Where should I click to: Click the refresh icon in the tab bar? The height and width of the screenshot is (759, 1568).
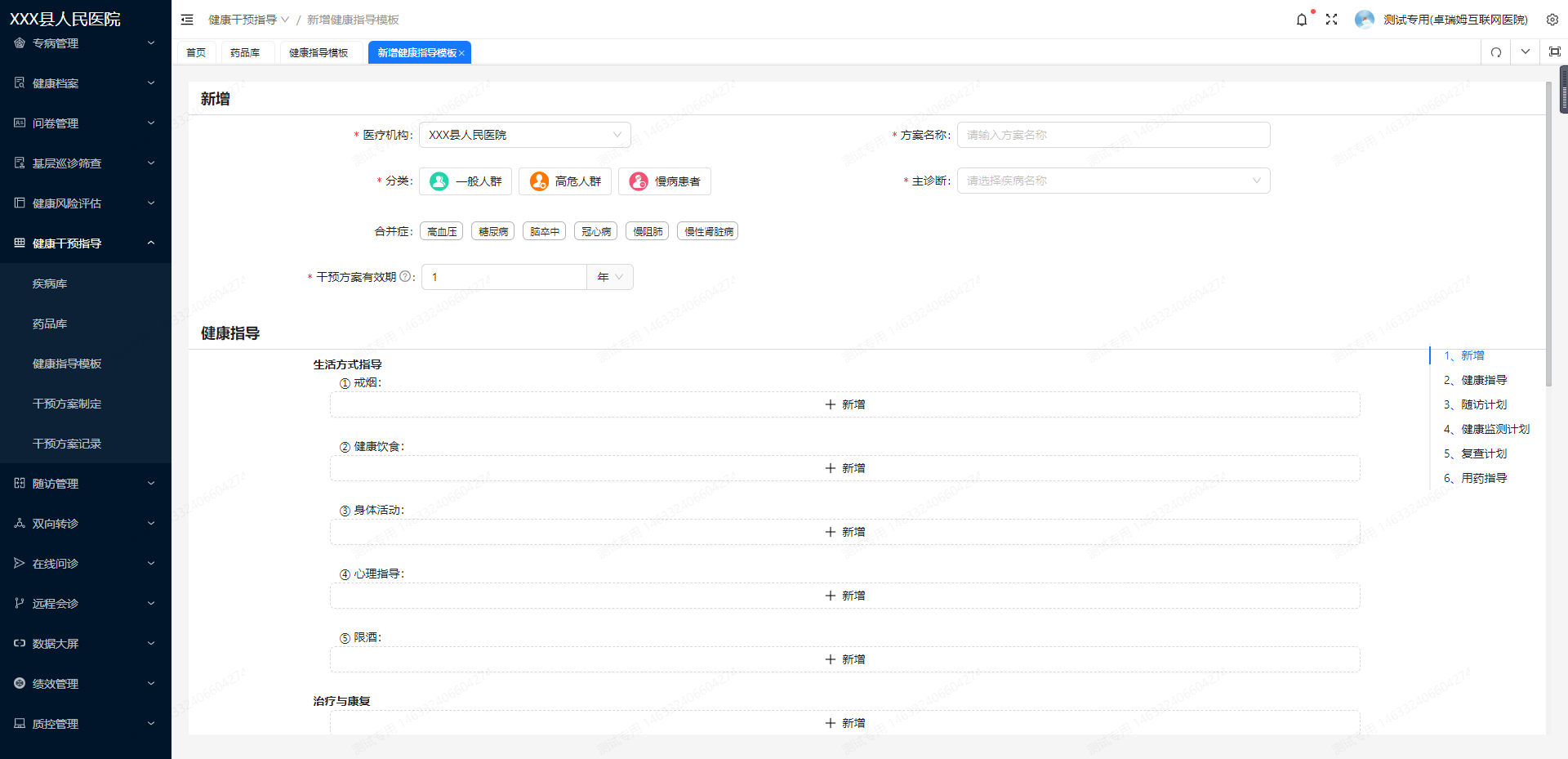(1495, 52)
